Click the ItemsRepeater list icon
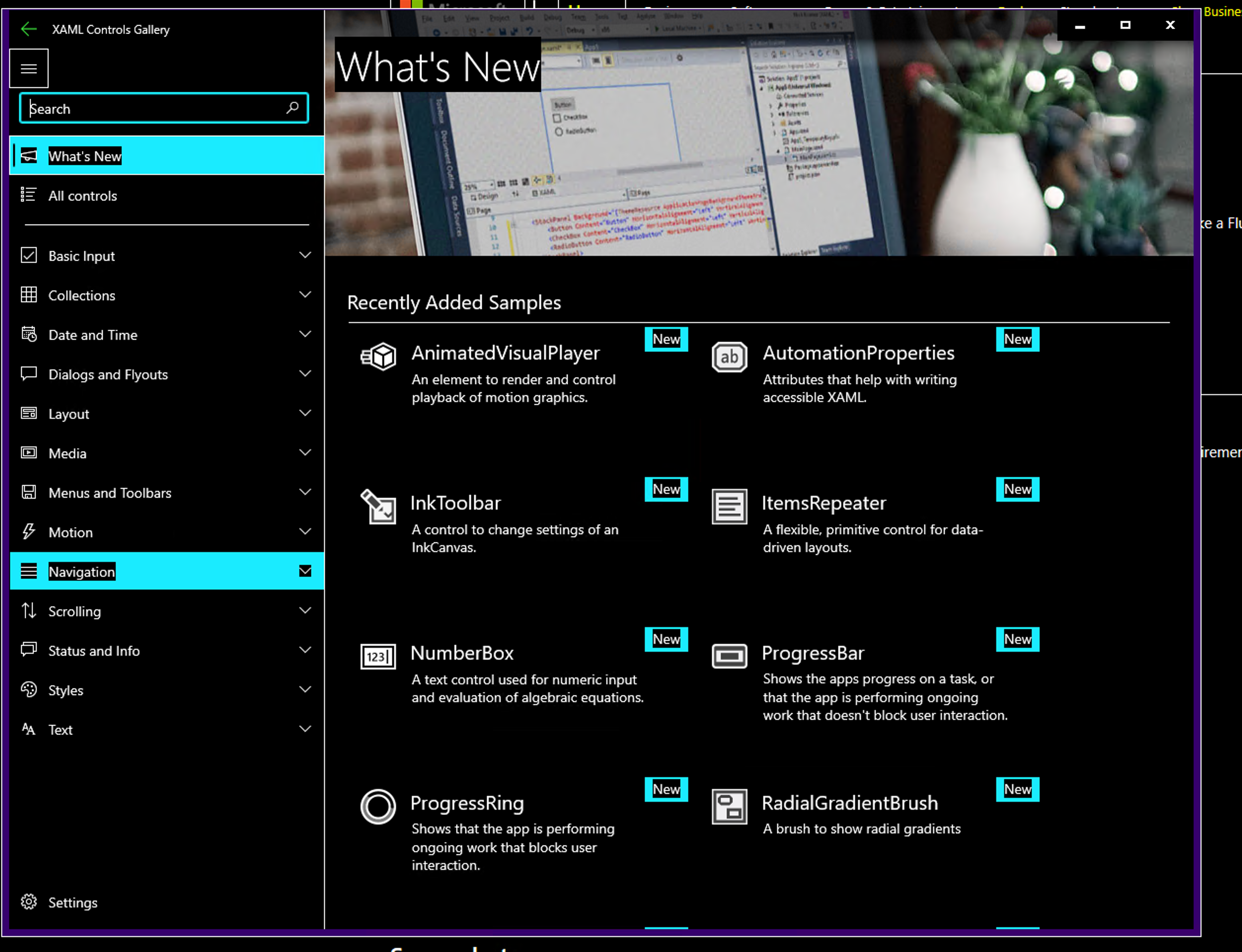 [730, 506]
